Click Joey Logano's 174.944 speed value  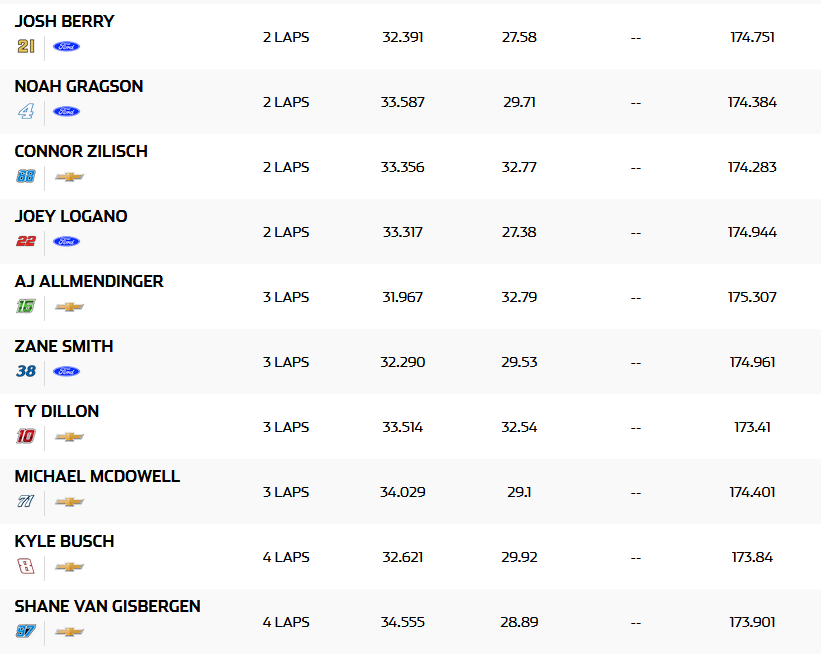coord(752,232)
